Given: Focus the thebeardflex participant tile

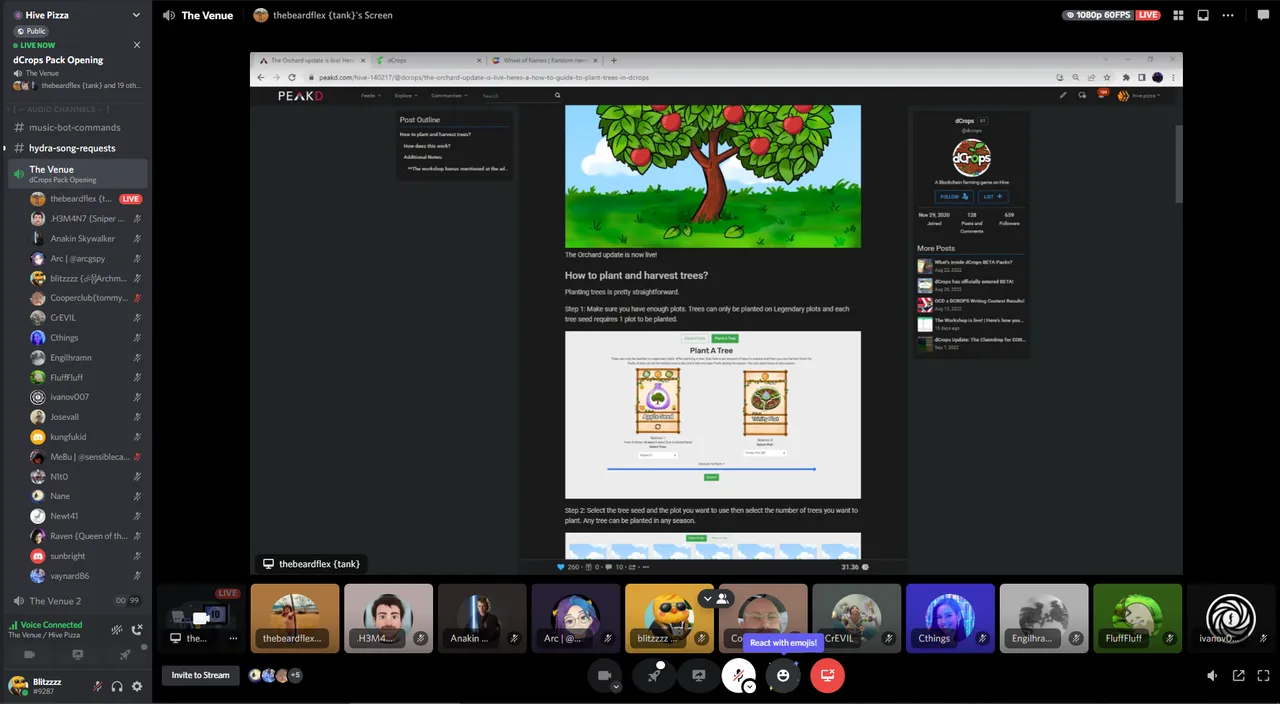Looking at the screenshot, I should 295,618.
